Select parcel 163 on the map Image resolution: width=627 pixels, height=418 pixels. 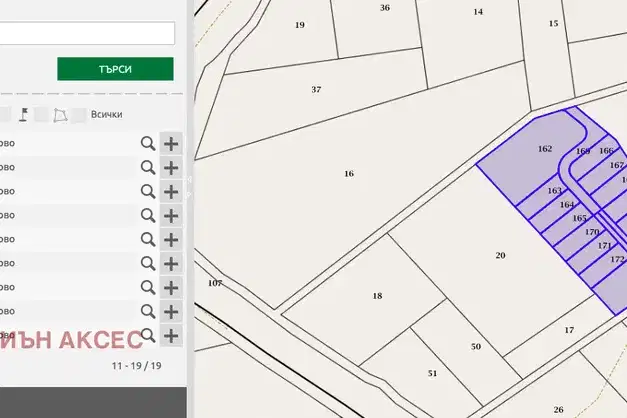(554, 191)
